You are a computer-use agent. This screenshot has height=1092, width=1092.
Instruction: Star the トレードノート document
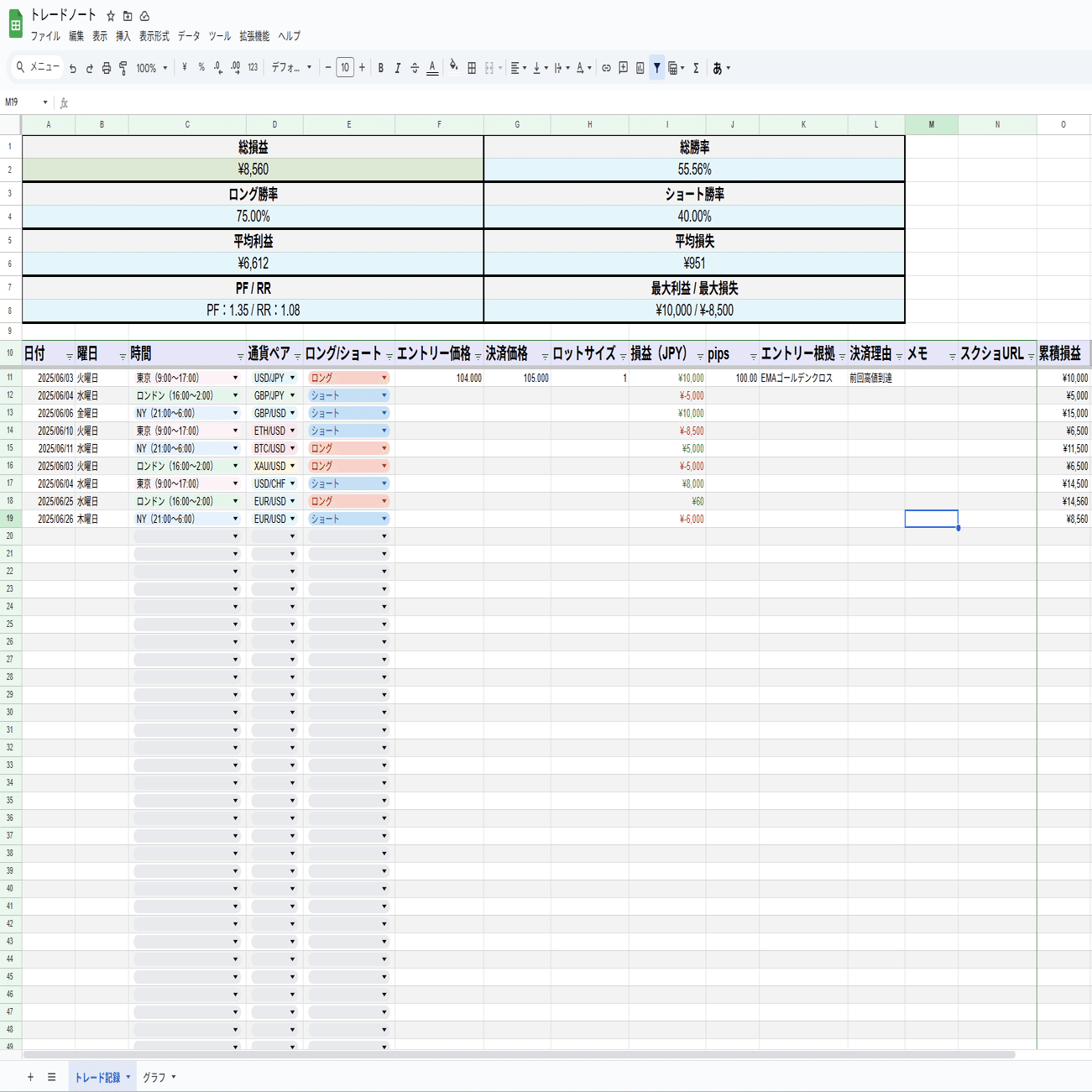point(110,16)
